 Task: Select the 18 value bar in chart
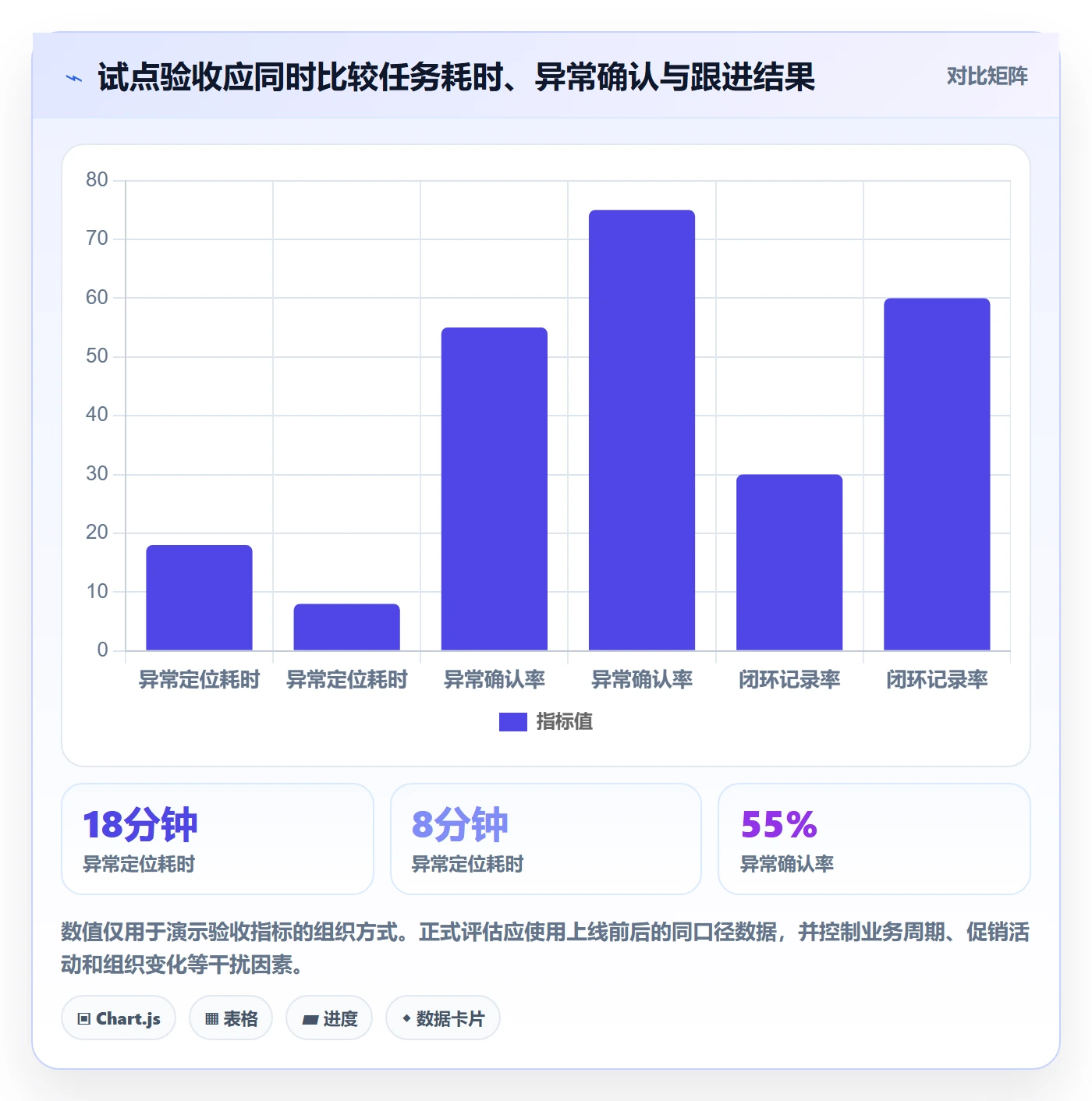point(199,597)
